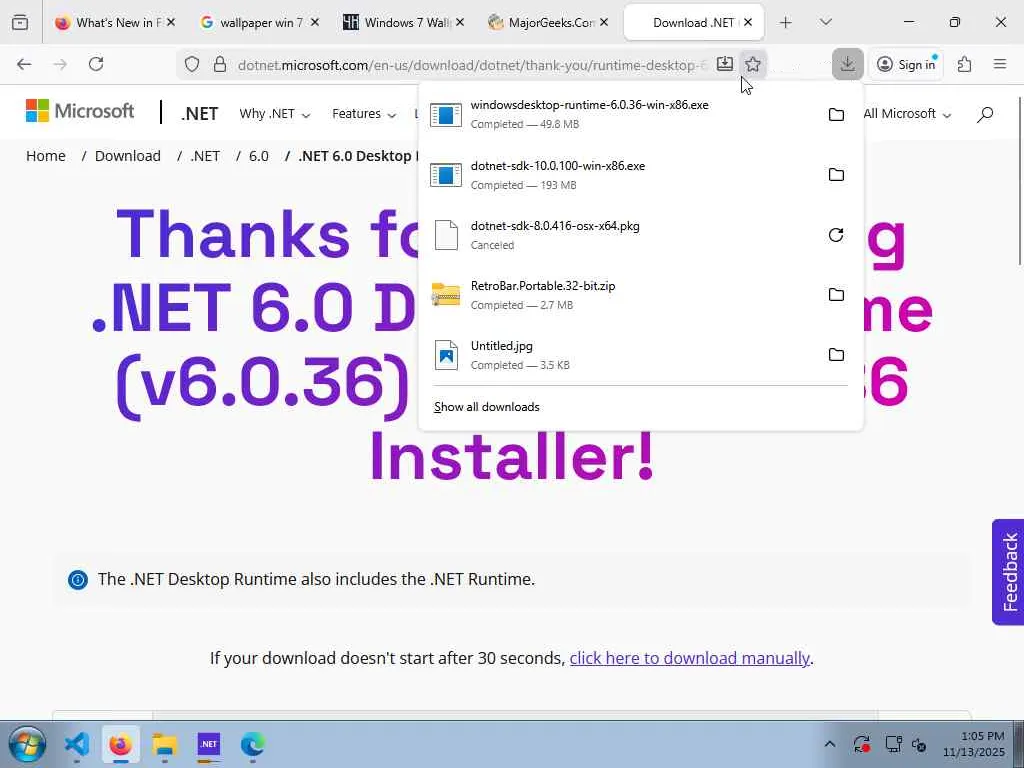Click the muted volume tray icon

coord(919,744)
